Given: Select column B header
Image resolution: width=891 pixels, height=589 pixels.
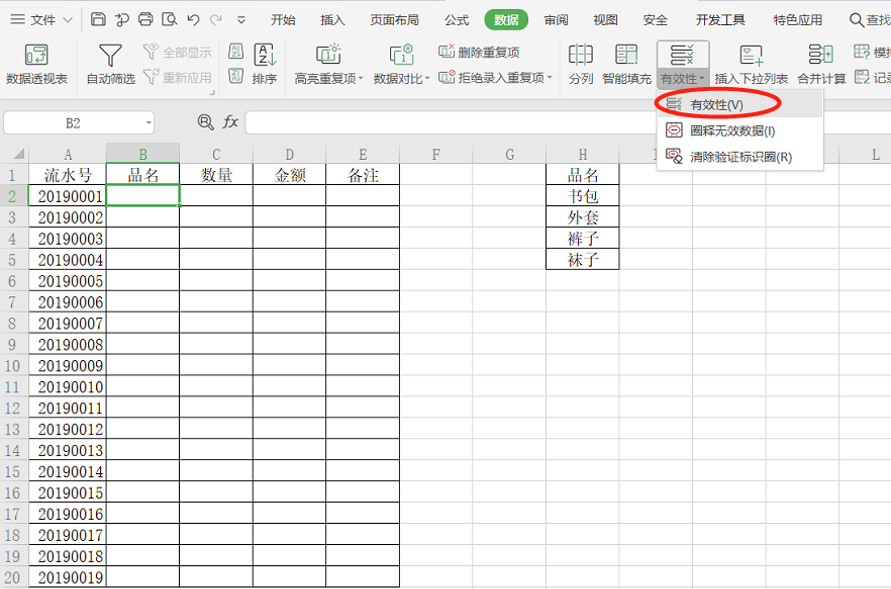Looking at the screenshot, I should click(x=143, y=154).
